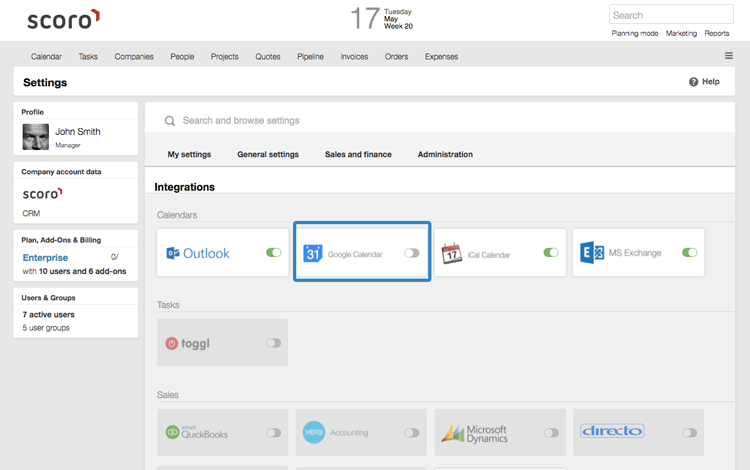750x470 pixels.
Task: Click the 7 active users text
Action: click(48, 315)
